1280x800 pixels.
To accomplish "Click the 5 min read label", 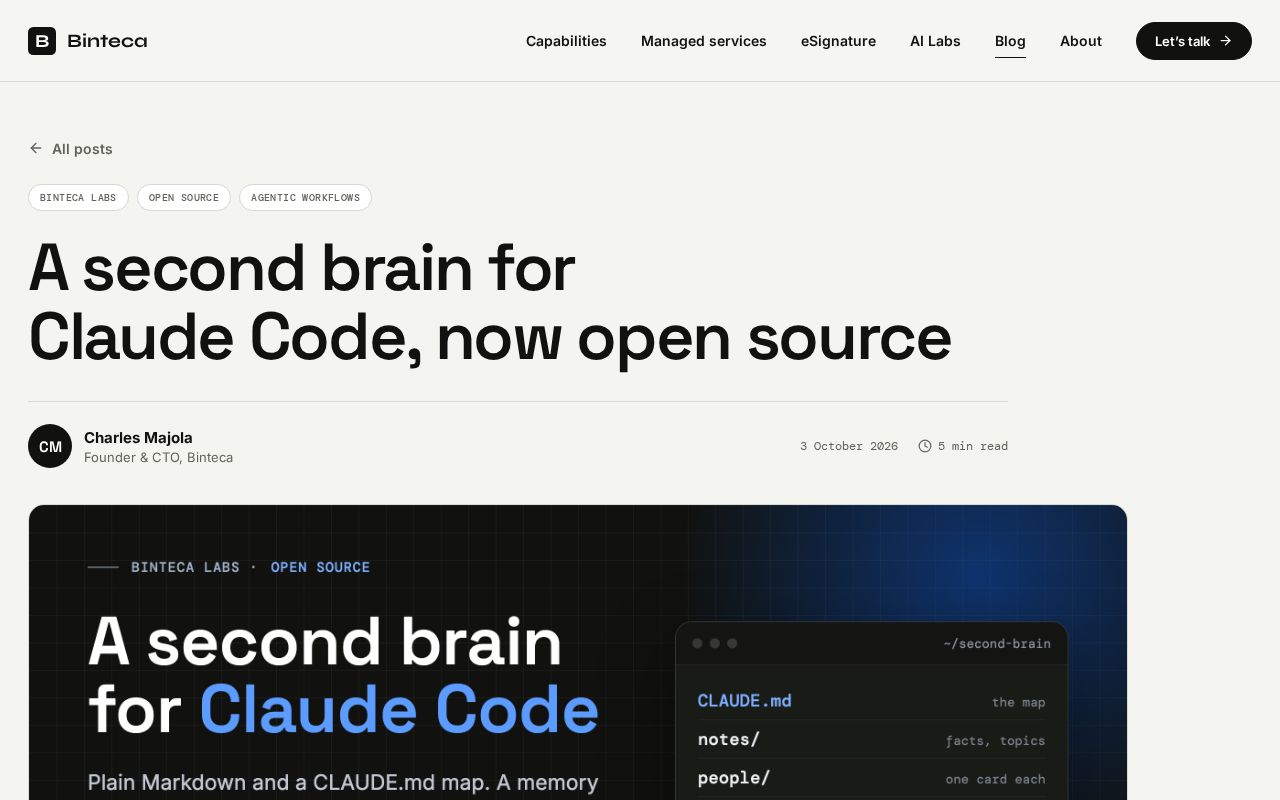I will [973, 446].
